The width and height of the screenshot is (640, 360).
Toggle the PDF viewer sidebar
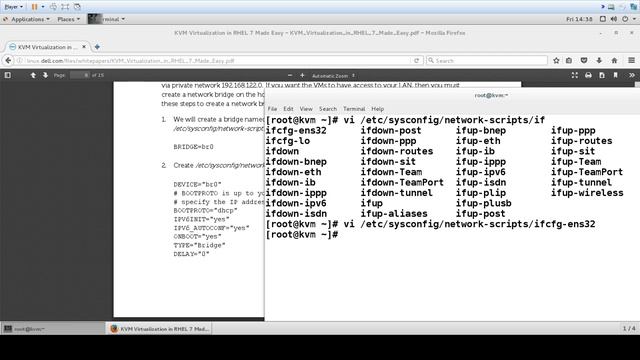tap(7, 75)
